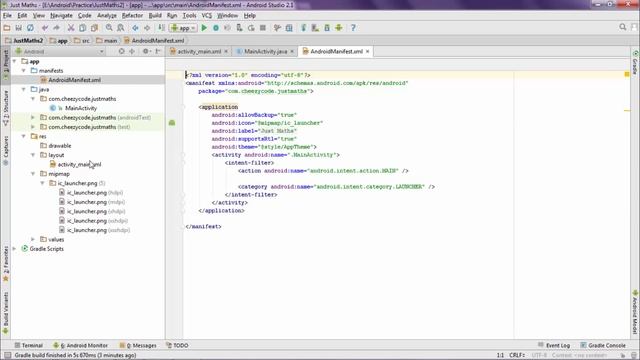Click the Synchronize toolbar icon
The width and height of the screenshot is (640, 360).
[30, 28]
